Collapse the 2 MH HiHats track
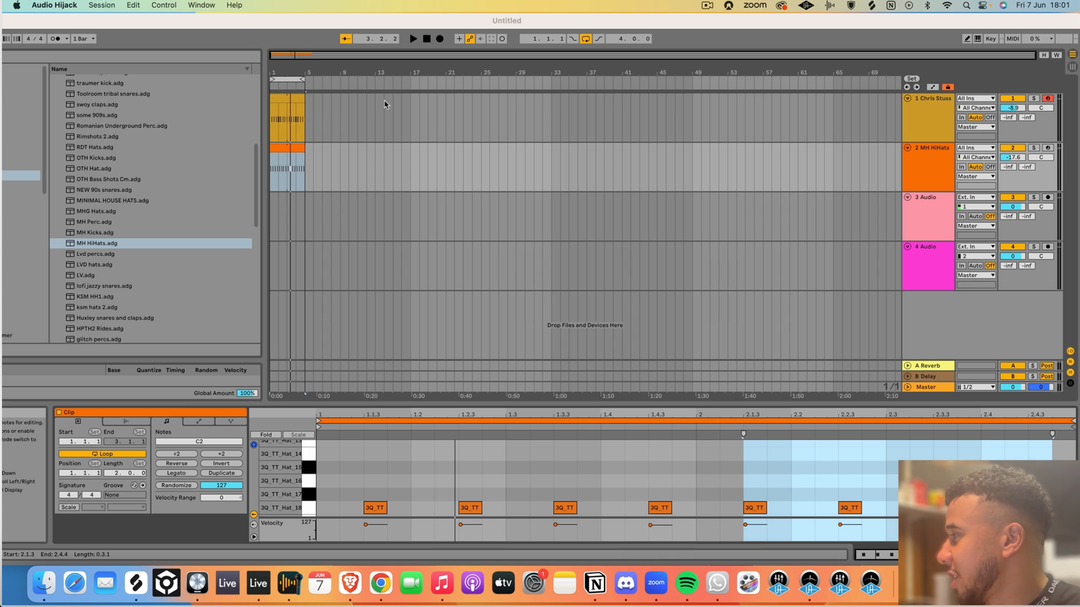Image resolution: width=1080 pixels, height=607 pixels. point(908,148)
